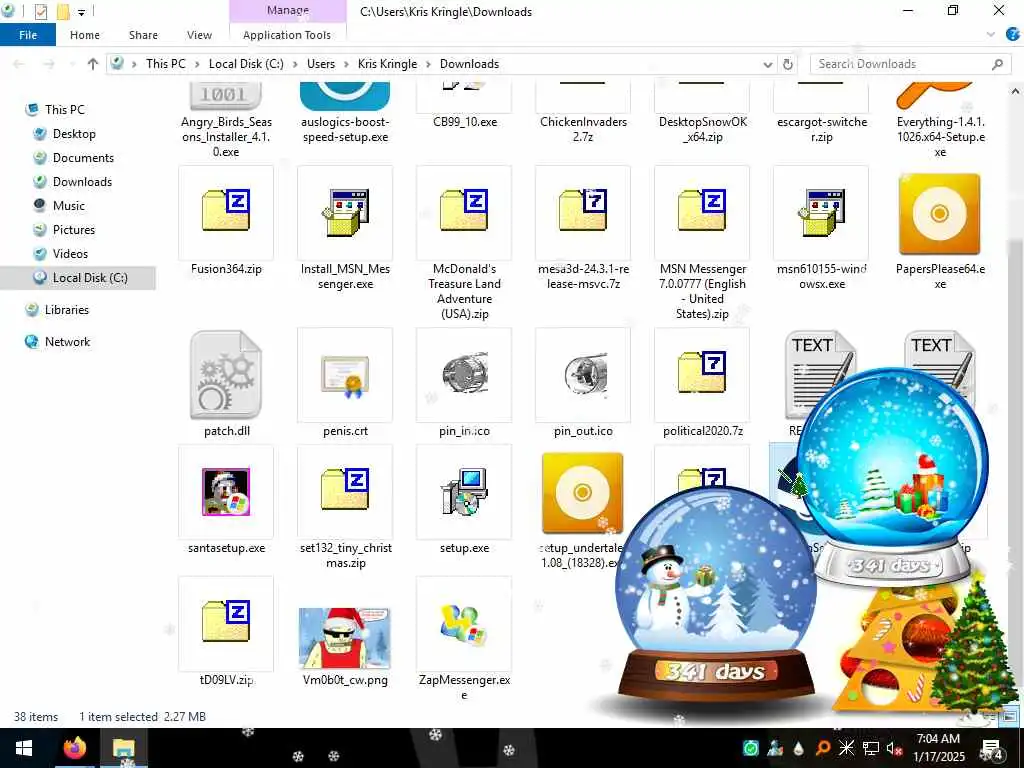Image resolution: width=1024 pixels, height=768 pixels.
Task: Open Desktop in the navigation pane
Action: tap(74, 133)
